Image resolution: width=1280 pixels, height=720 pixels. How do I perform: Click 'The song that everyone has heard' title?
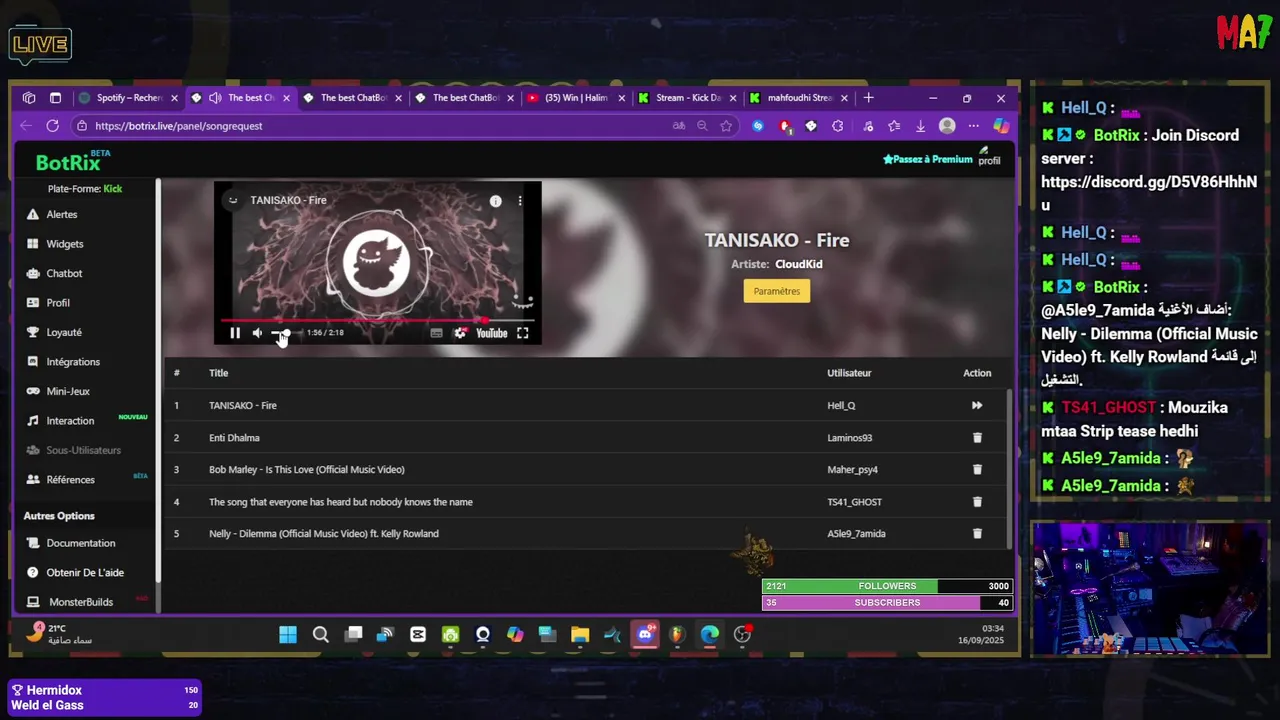click(341, 502)
